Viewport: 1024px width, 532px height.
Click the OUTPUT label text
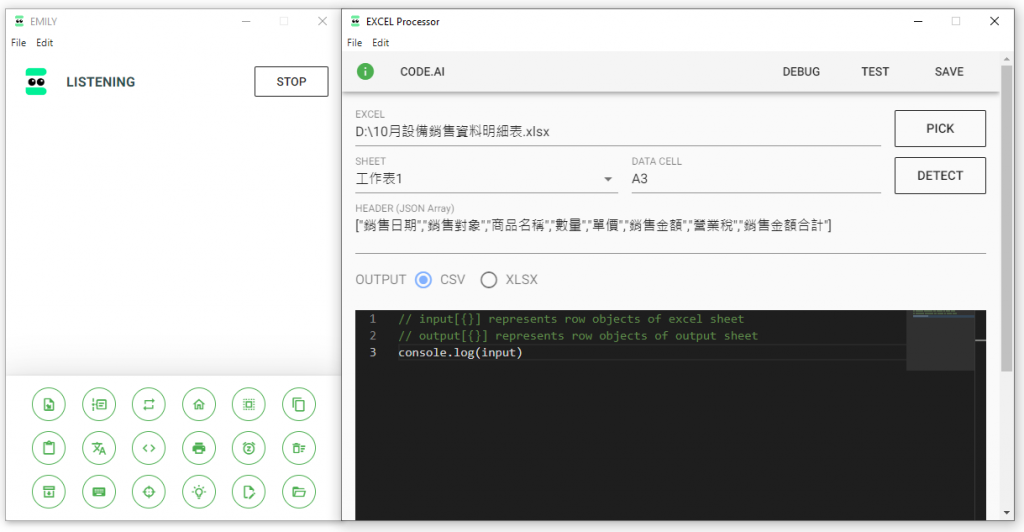[x=381, y=280]
